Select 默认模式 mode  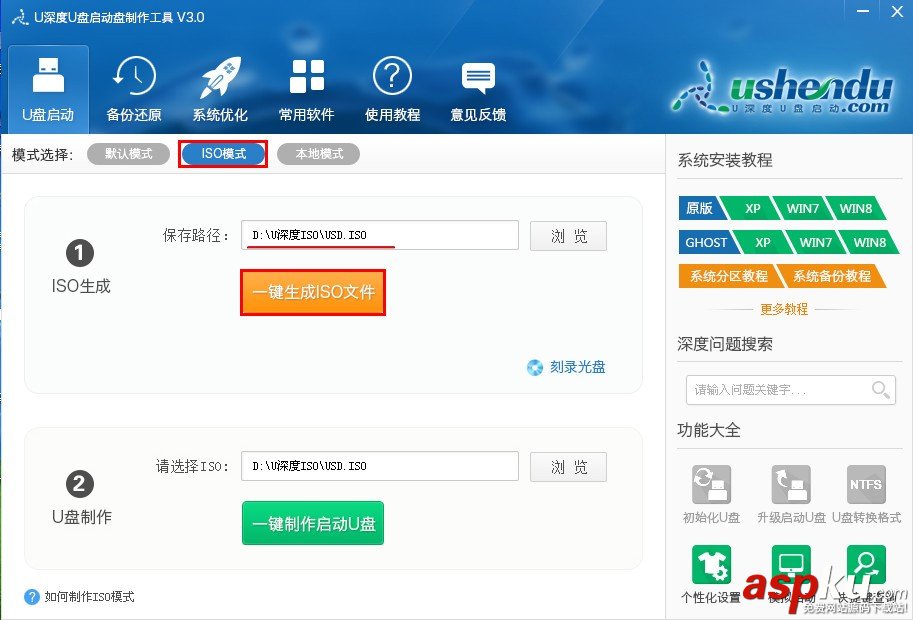(128, 154)
